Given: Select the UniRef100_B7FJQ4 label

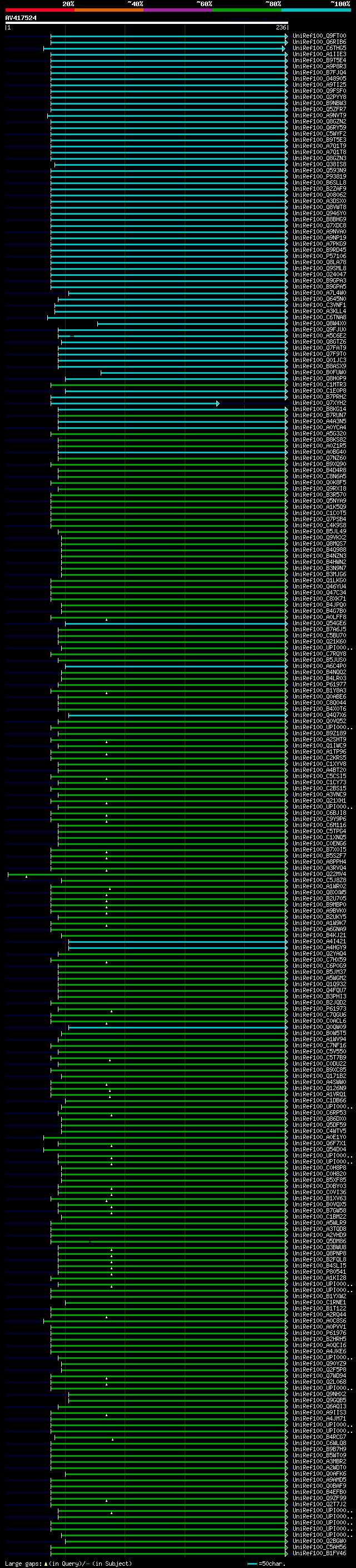Looking at the screenshot, I should tap(319, 72).
